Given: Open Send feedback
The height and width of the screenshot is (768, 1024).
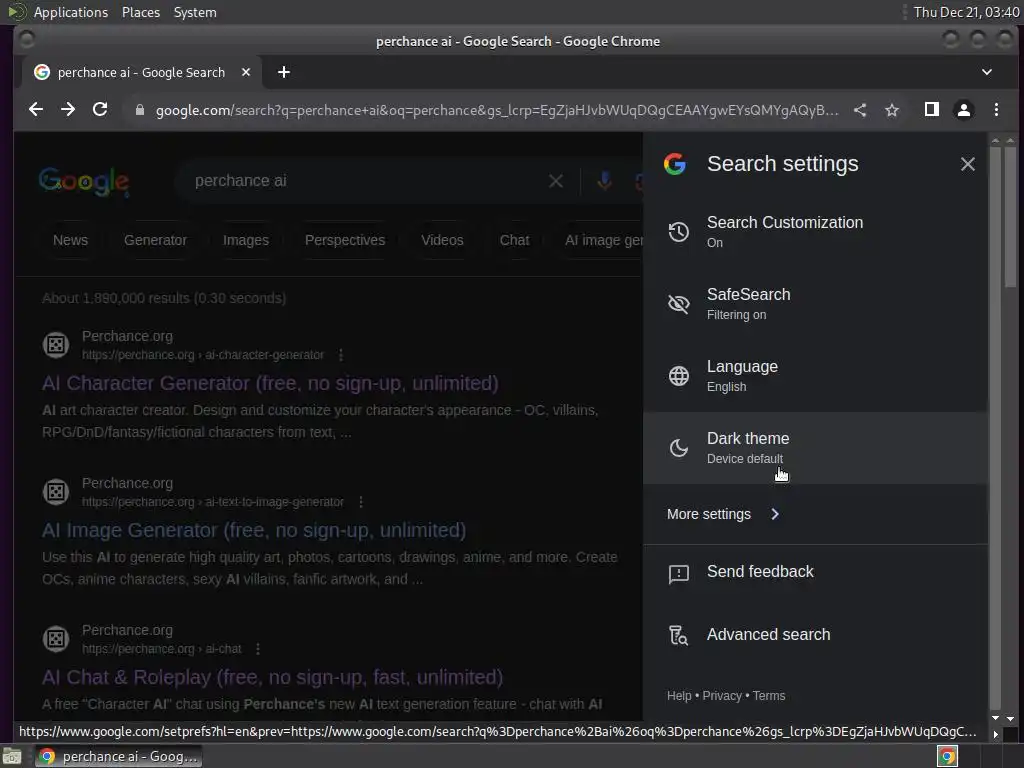Looking at the screenshot, I should coord(815,572).
